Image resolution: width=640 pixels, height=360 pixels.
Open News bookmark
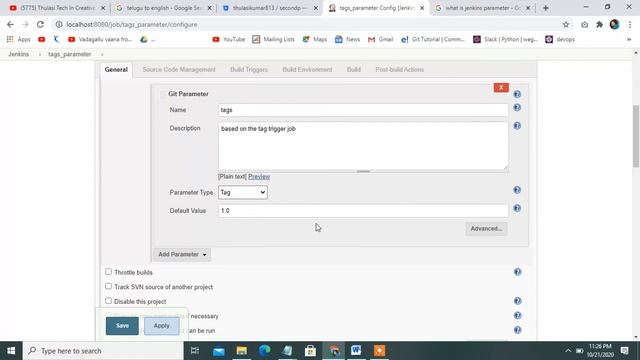347,40
